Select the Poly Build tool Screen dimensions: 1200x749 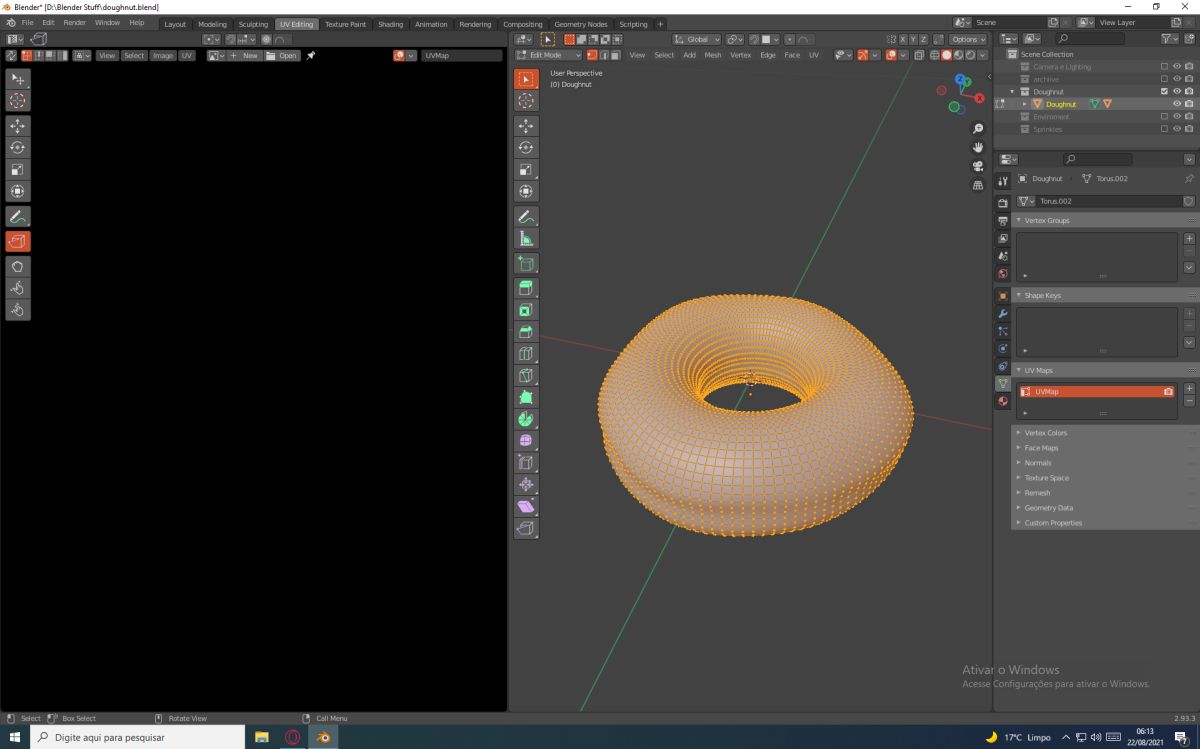point(526,398)
